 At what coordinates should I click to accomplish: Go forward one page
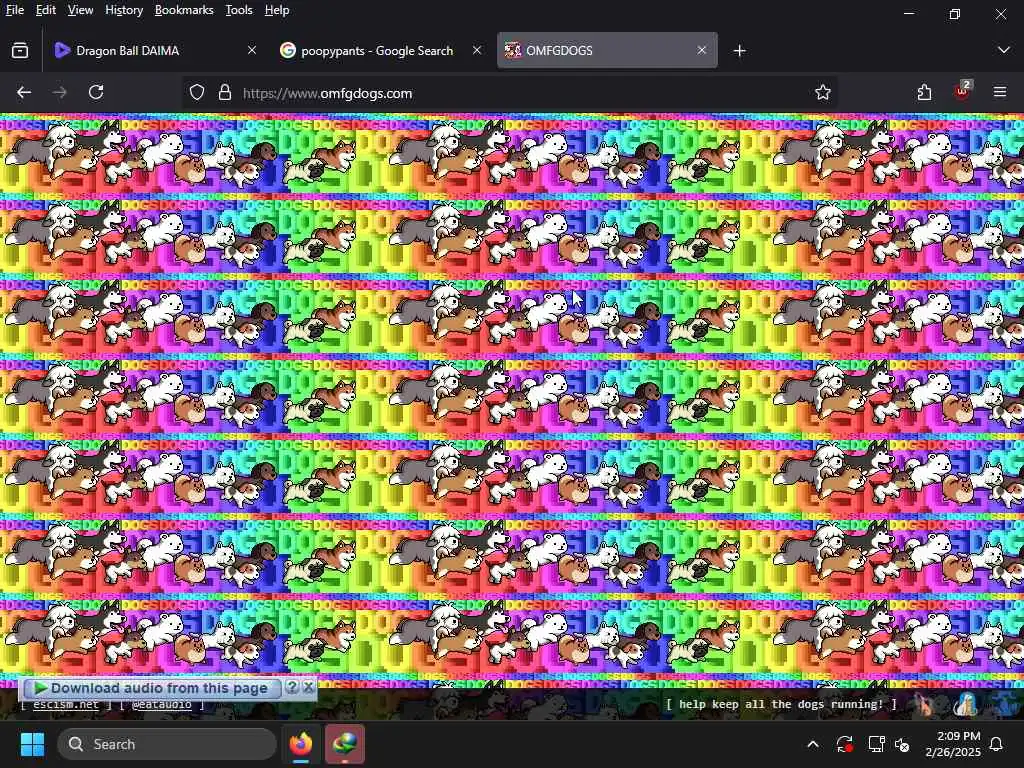[x=59, y=93]
